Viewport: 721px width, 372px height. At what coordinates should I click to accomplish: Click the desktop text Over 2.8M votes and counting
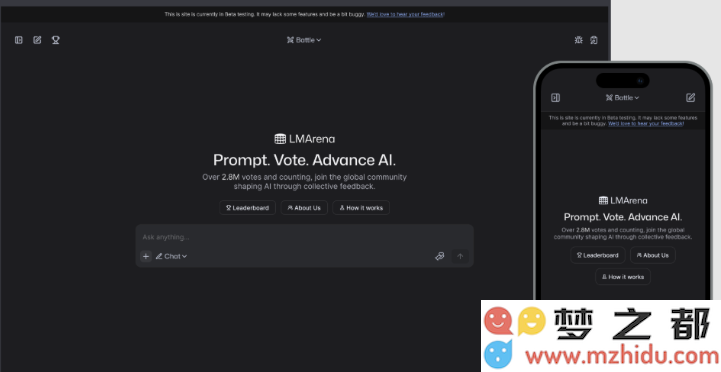coord(257,177)
